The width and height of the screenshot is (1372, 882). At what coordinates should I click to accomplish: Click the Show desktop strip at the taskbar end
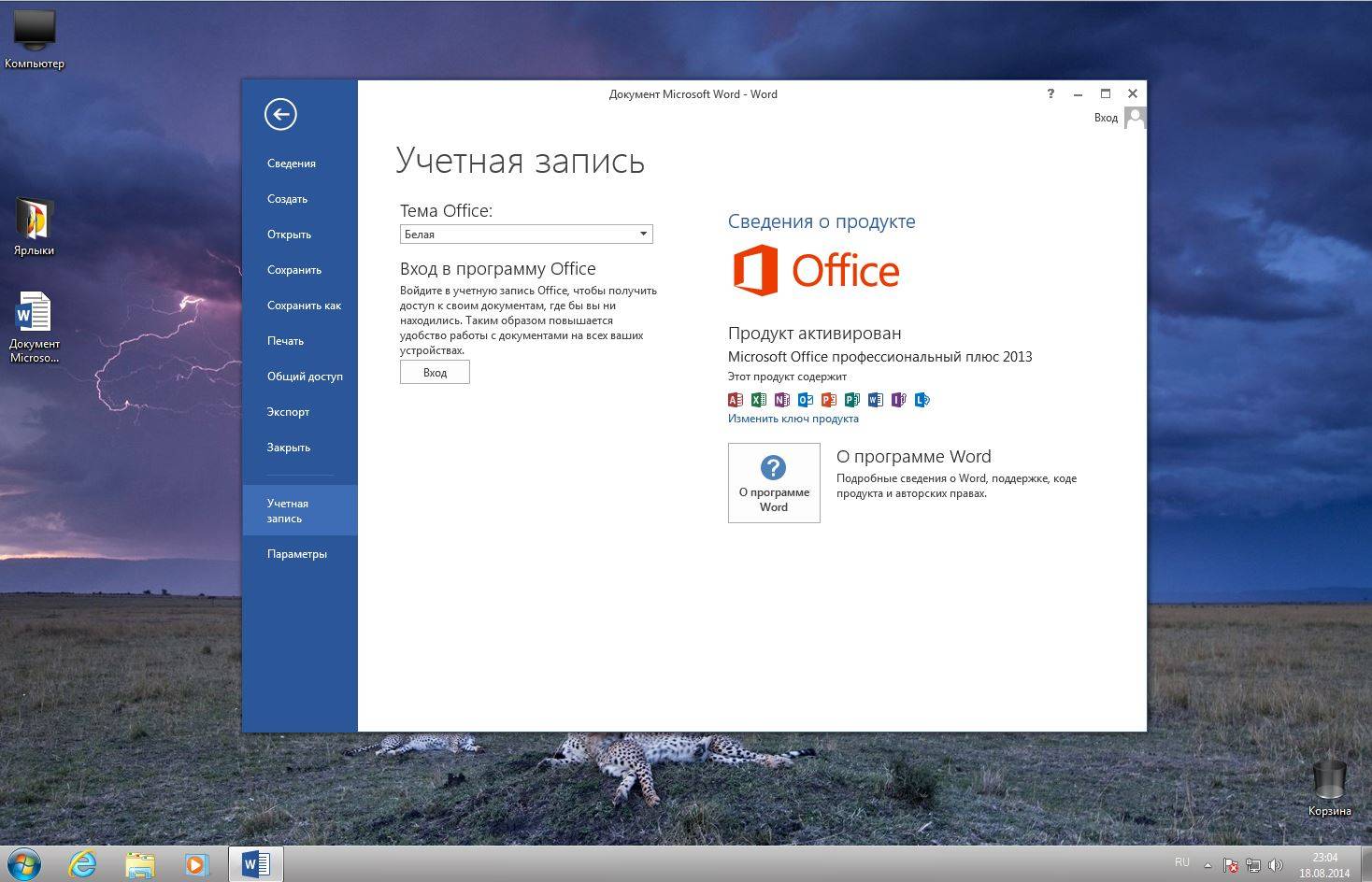(1365, 864)
